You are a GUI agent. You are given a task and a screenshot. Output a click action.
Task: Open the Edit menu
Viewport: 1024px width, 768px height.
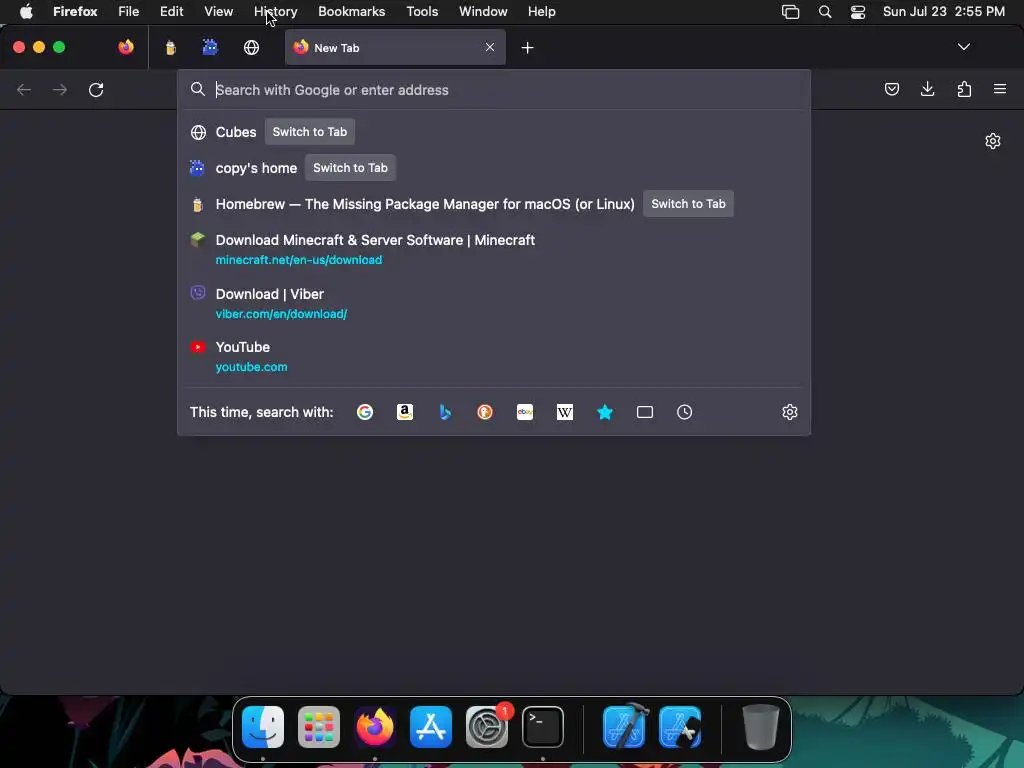[x=172, y=12]
